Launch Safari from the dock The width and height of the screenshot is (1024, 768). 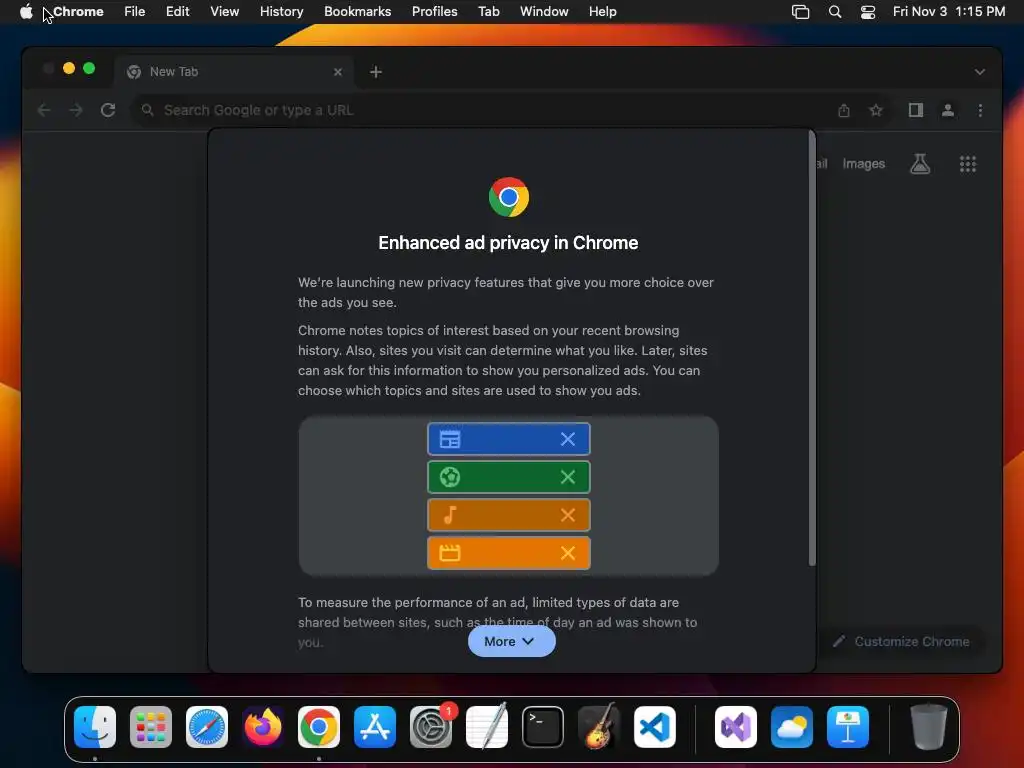tap(207, 727)
